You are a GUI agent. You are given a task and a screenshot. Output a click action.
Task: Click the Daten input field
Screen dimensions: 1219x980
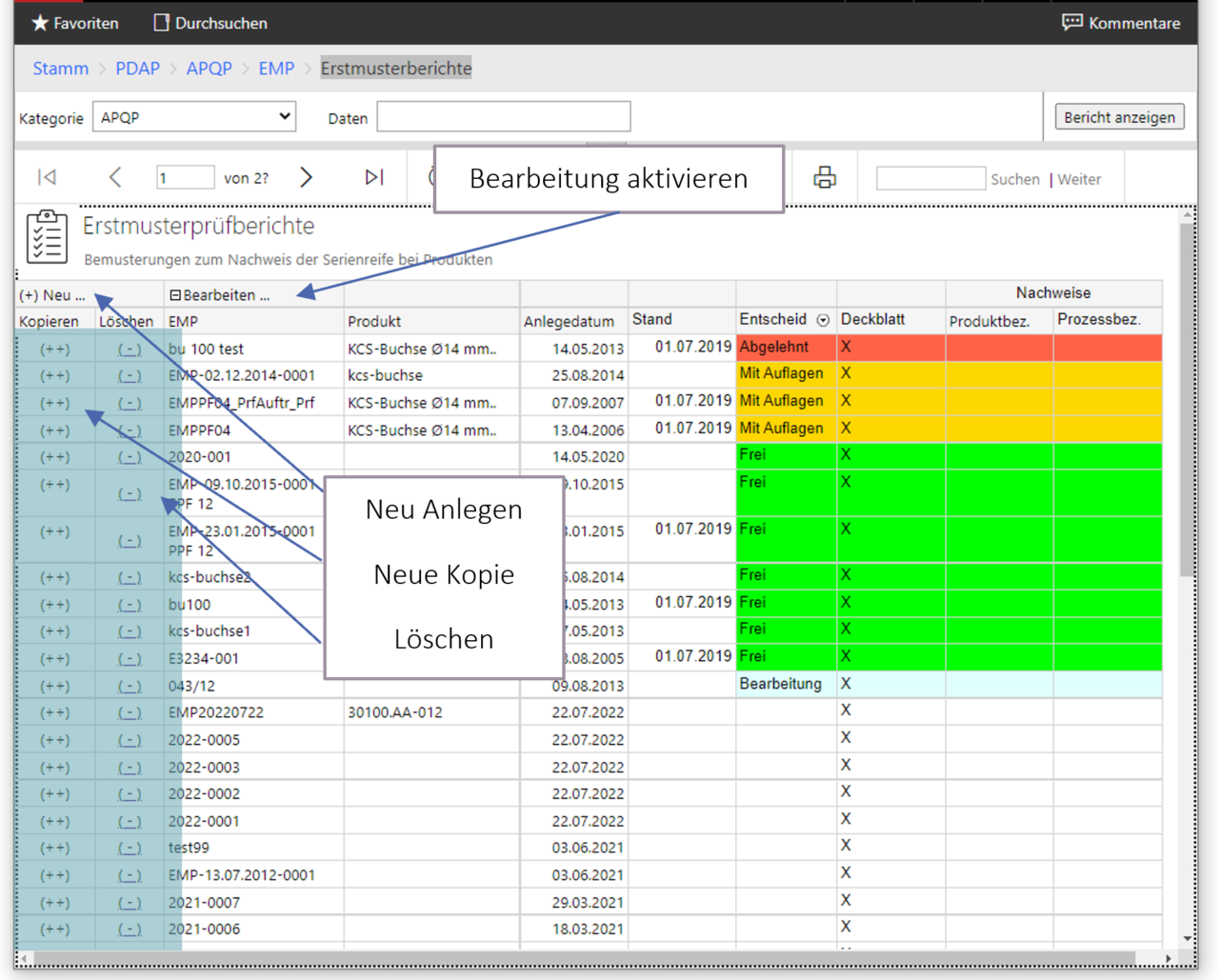(x=504, y=117)
